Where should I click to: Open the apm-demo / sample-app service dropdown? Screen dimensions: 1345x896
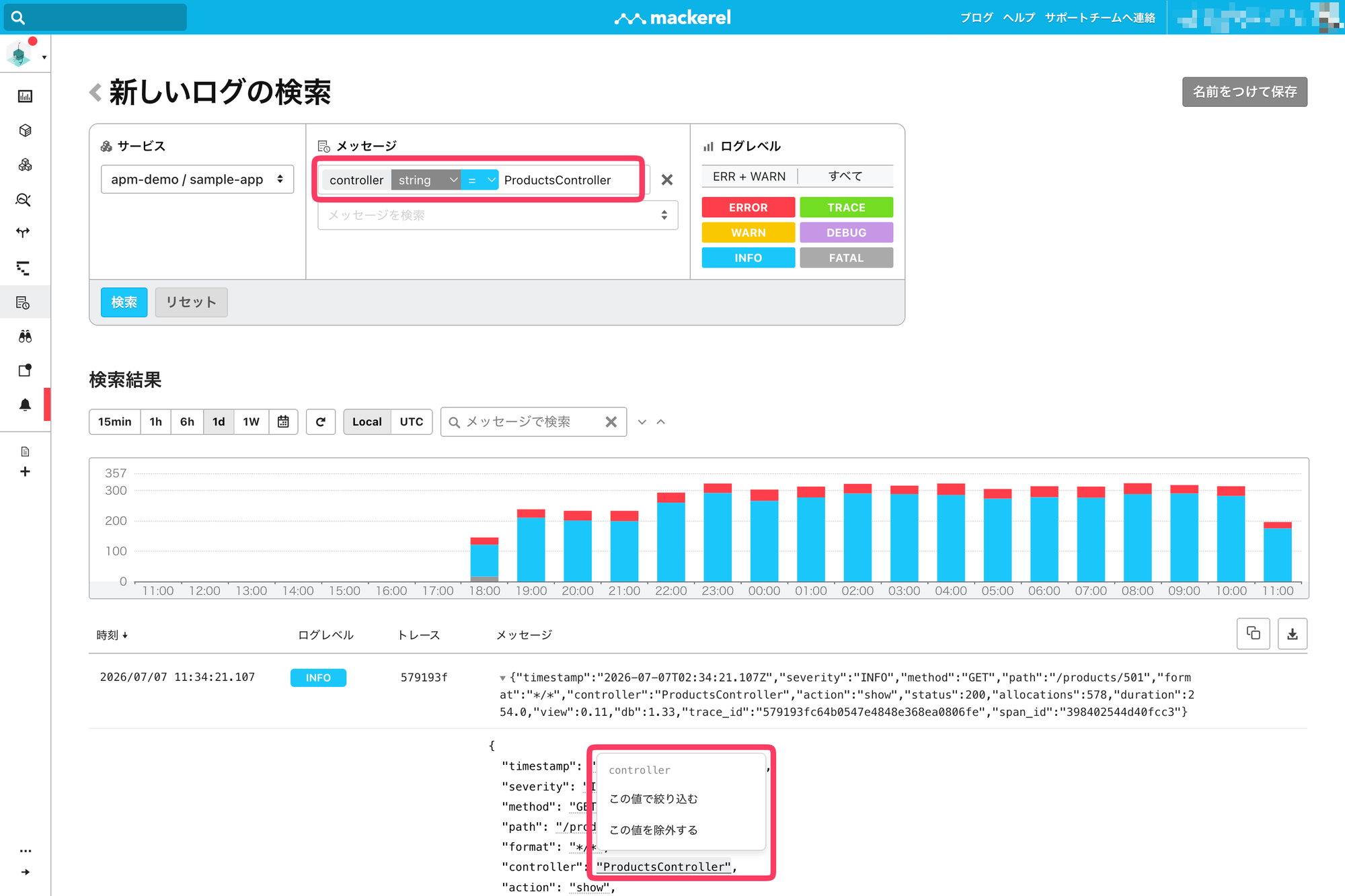197,179
